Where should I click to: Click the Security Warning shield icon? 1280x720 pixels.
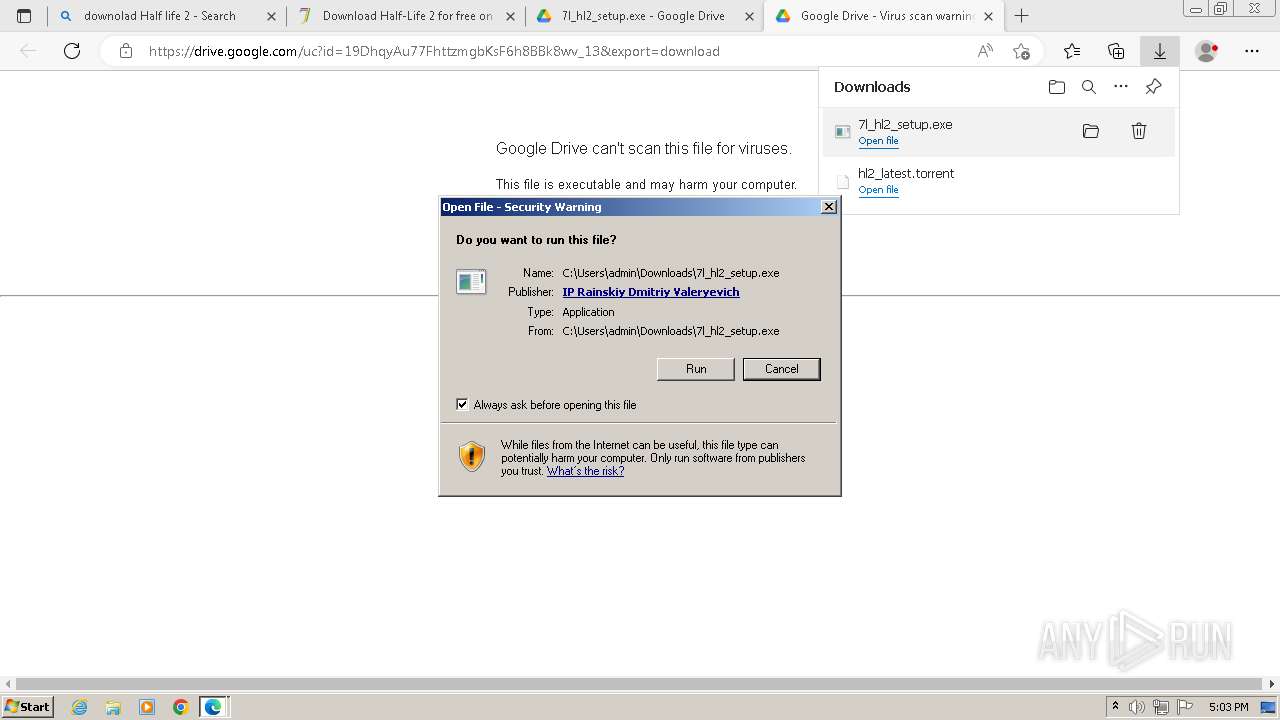(x=472, y=457)
